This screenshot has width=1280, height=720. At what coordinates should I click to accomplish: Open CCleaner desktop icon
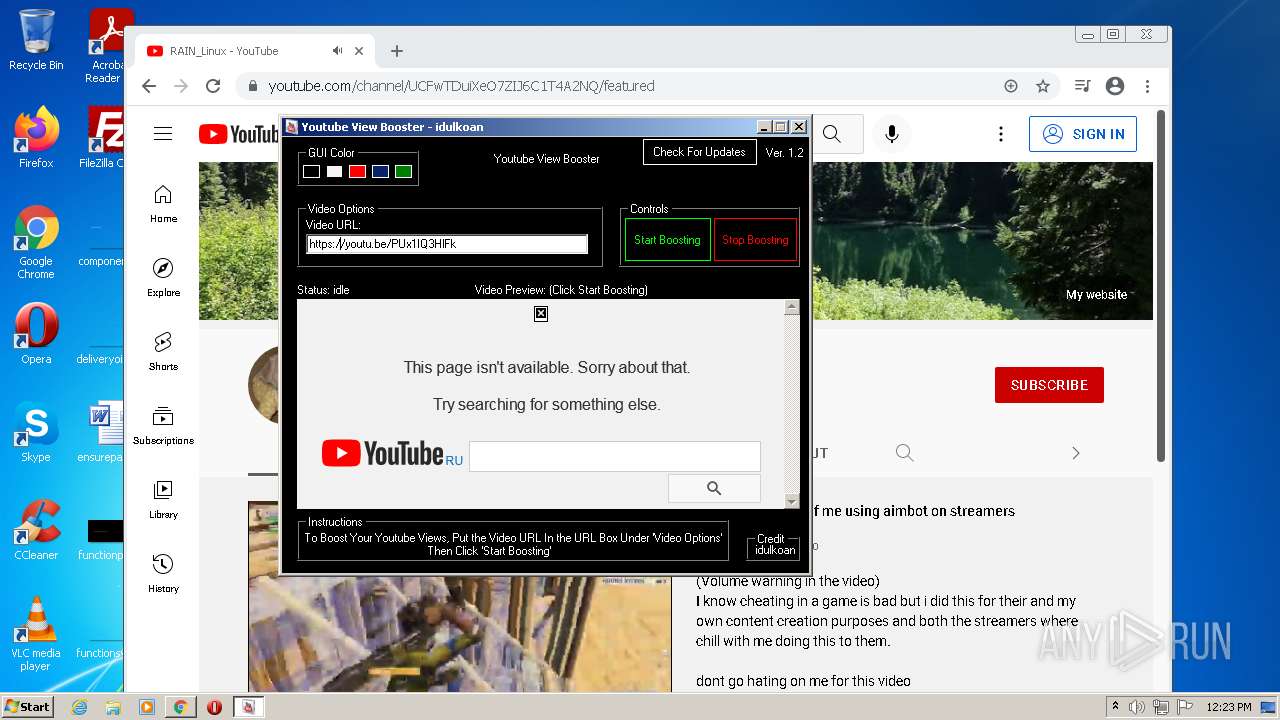[36, 529]
